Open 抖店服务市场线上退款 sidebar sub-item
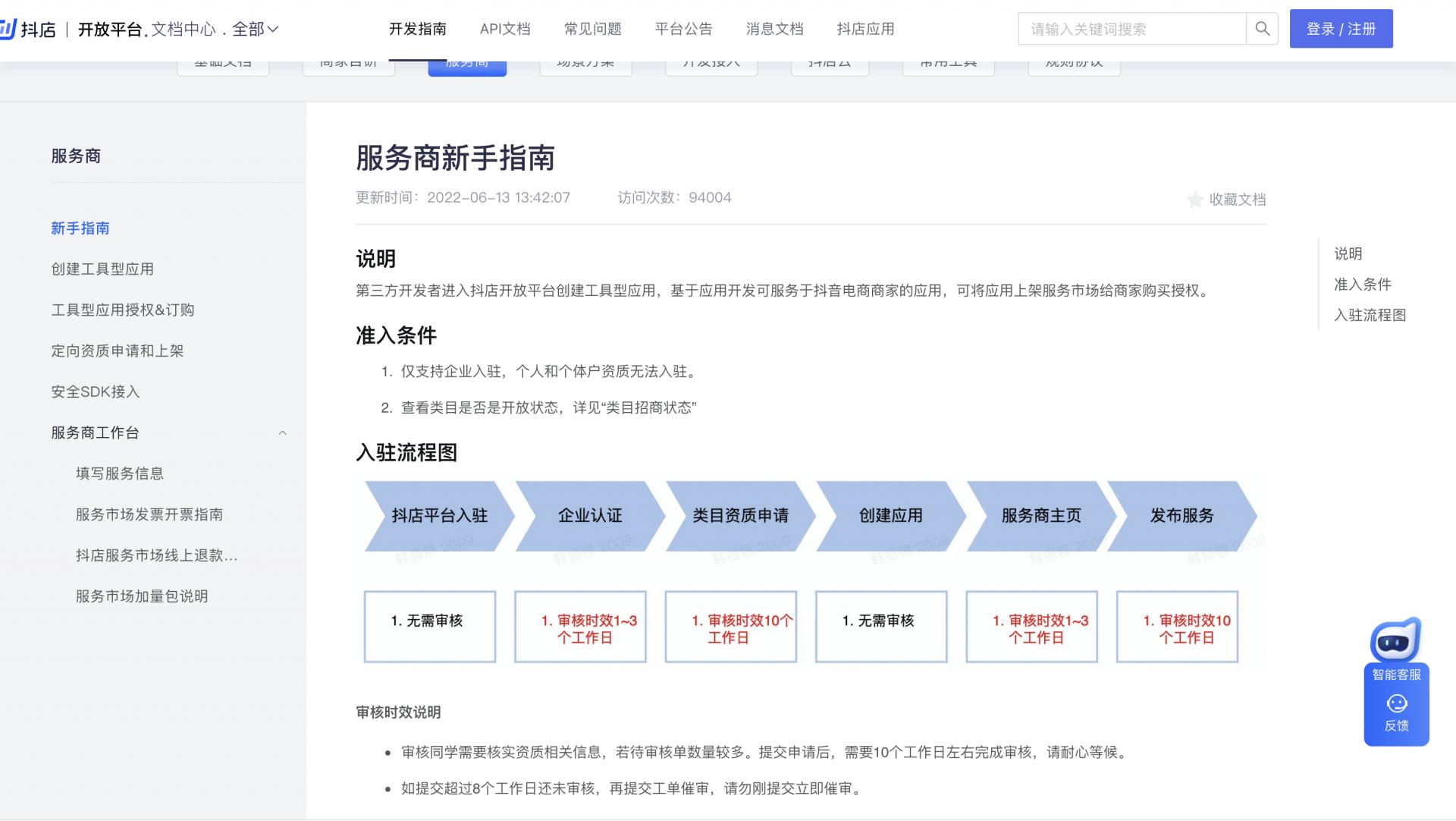 tap(156, 555)
